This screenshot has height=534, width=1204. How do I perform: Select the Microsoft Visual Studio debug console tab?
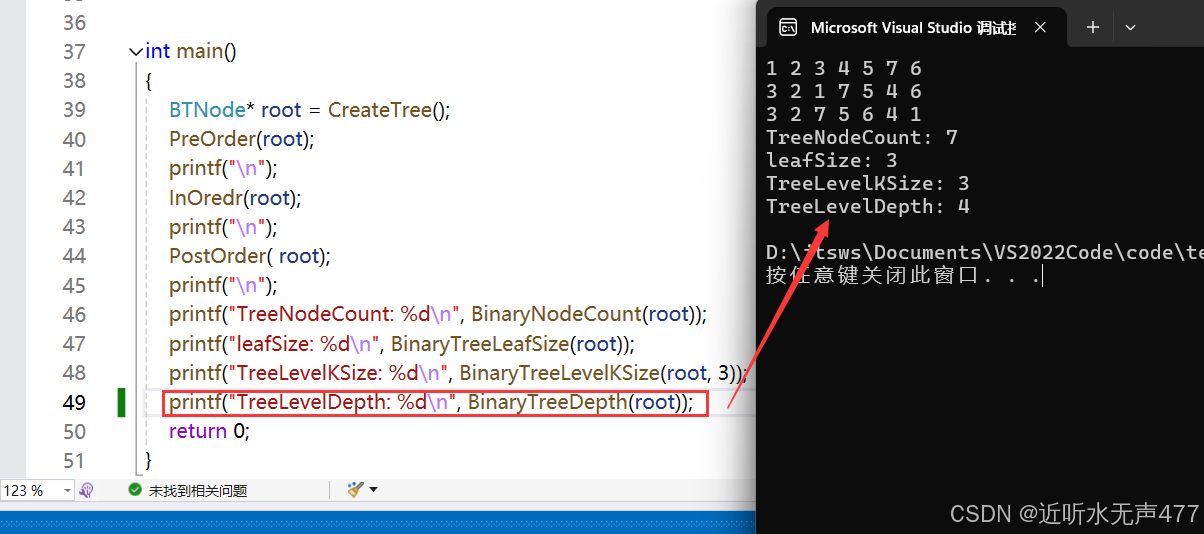click(x=912, y=28)
